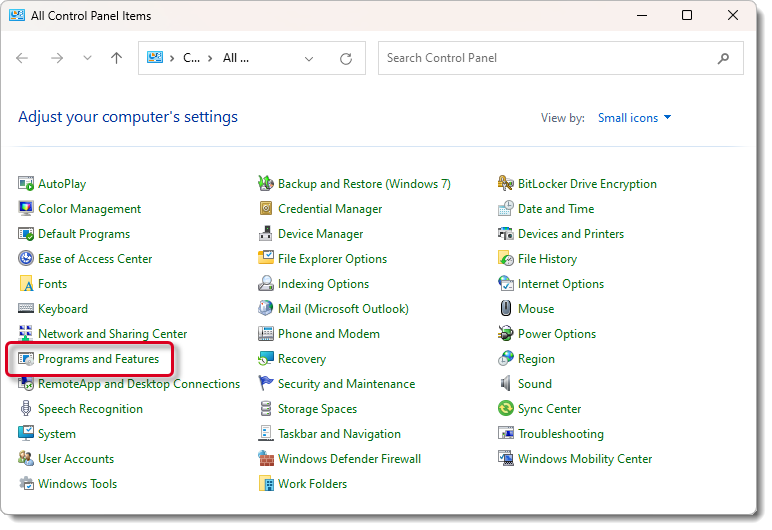Go up one folder level
The image size is (772, 530).
(x=116, y=58)
